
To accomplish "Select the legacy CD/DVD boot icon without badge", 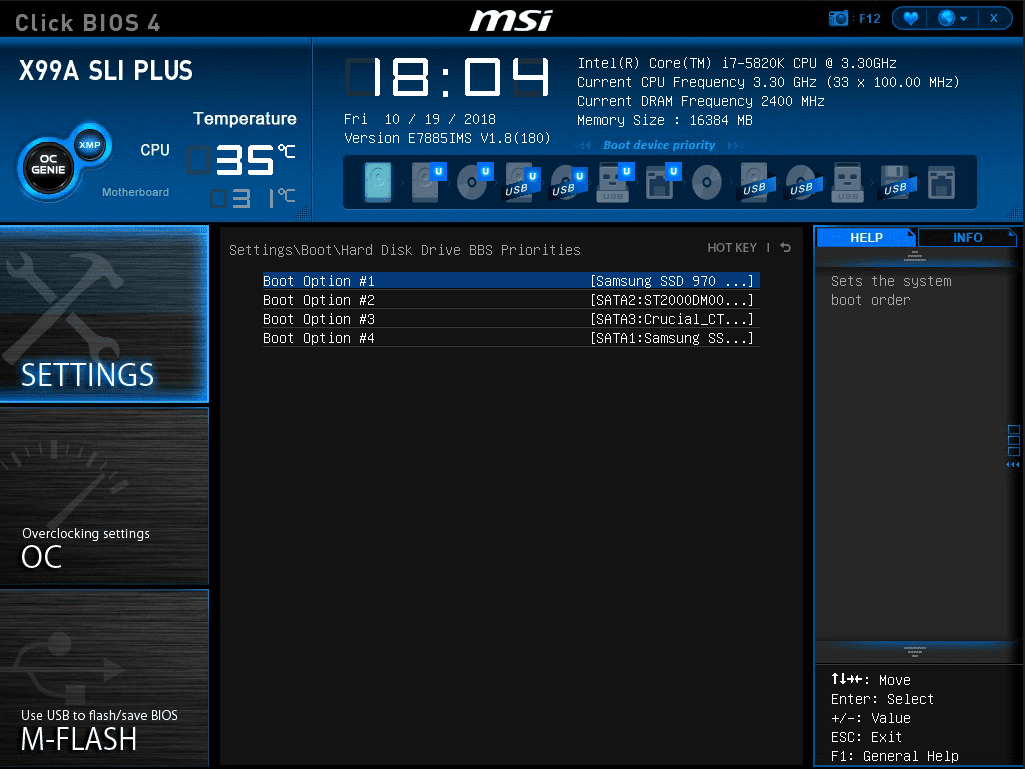I will click(x=707, y=182).
